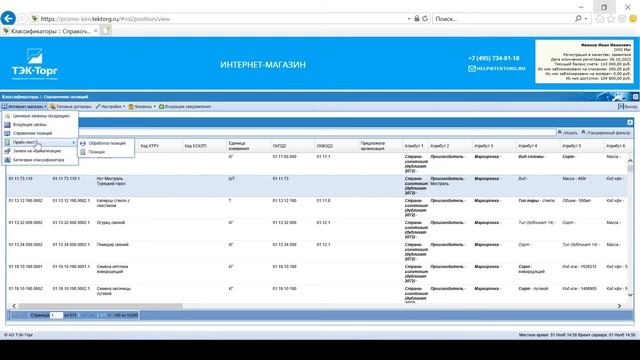Open the Настройки dropdown menu

point(111,107)
